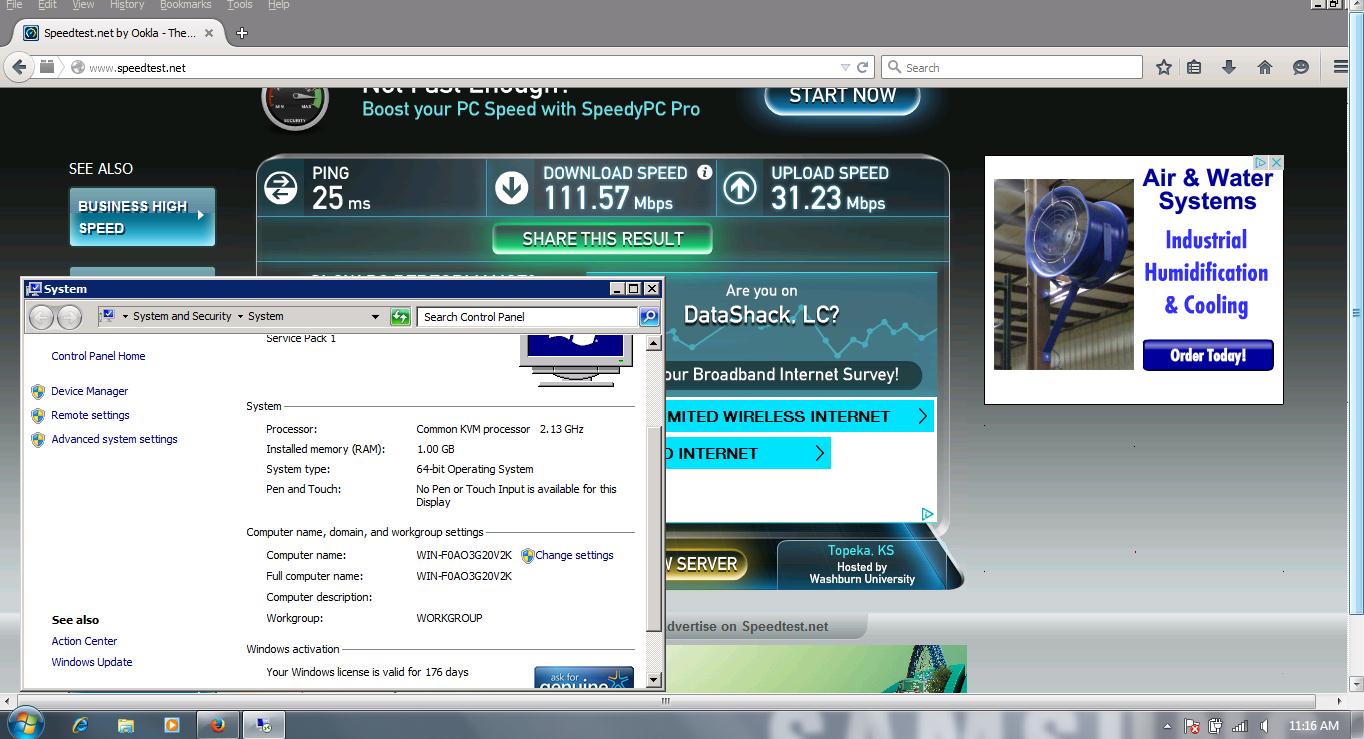Open the Tools menu
1364x739 pixels.
click(240, 5)
